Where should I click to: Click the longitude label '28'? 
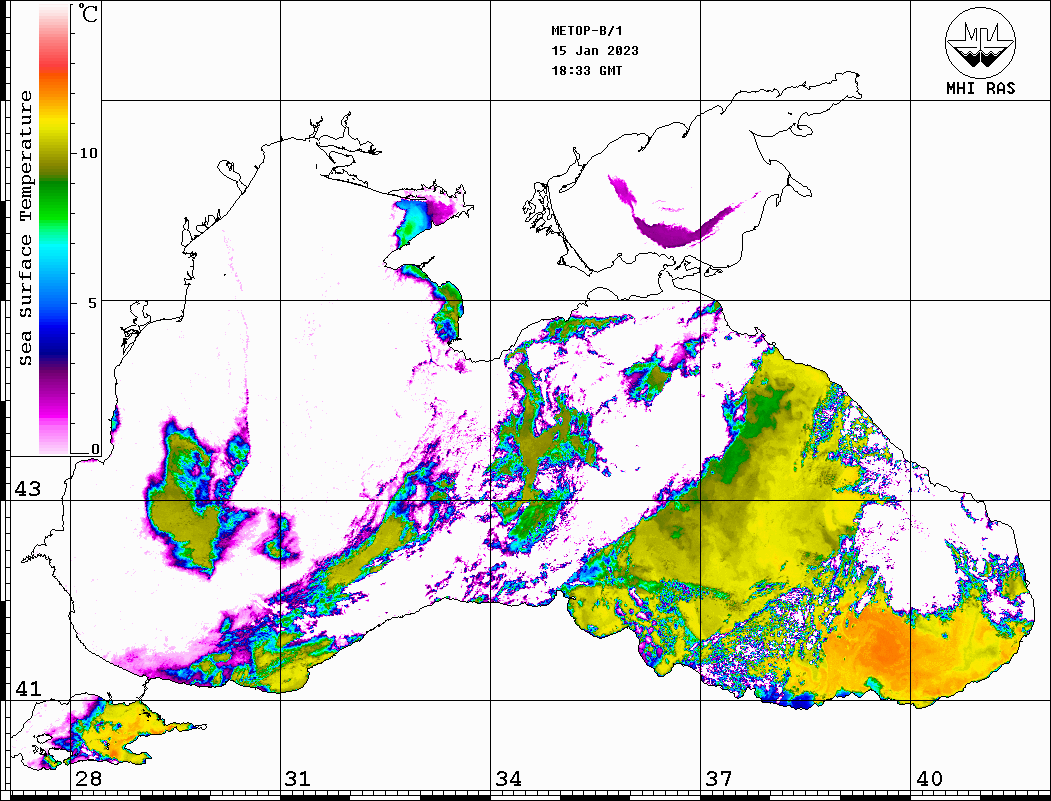pos(88,778)
